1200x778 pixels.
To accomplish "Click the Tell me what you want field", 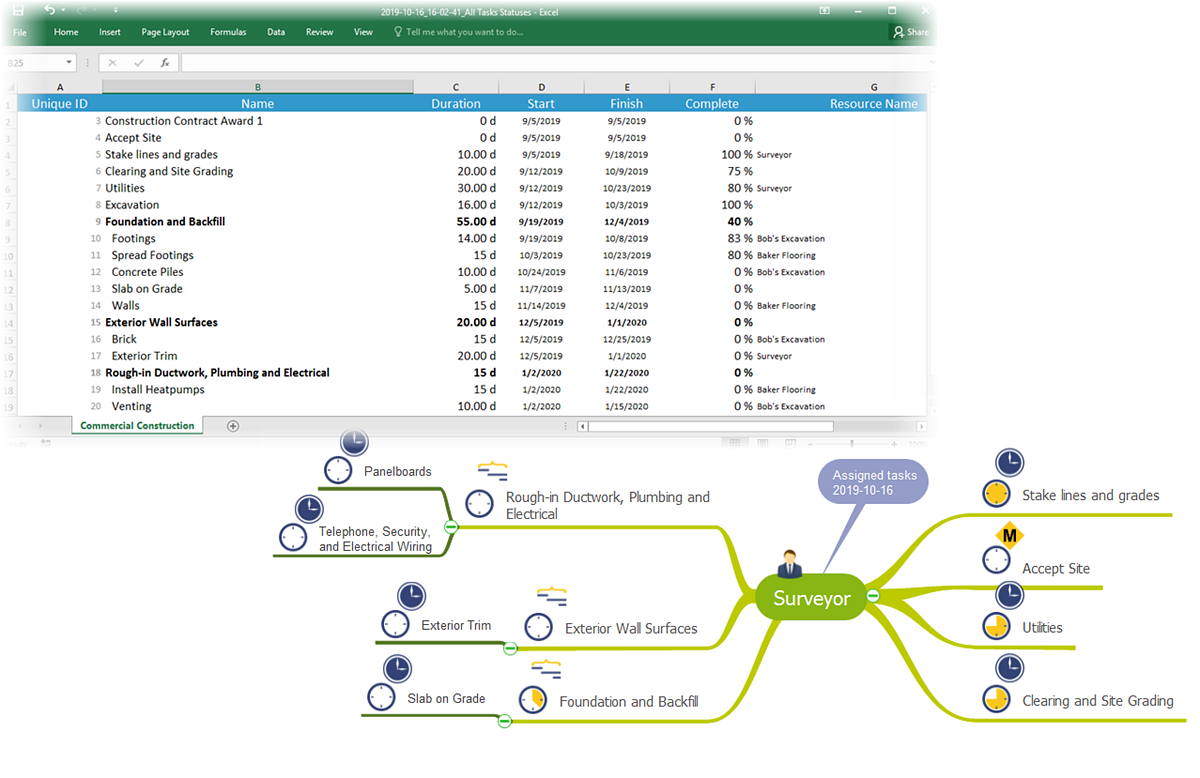I will click(x=465, y=32).
